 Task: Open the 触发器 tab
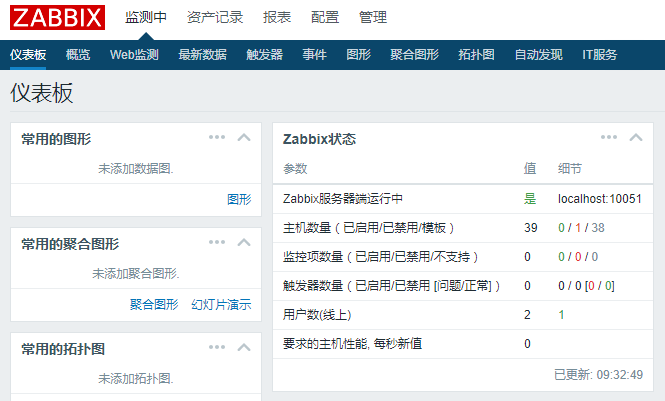tap(264, 55)
